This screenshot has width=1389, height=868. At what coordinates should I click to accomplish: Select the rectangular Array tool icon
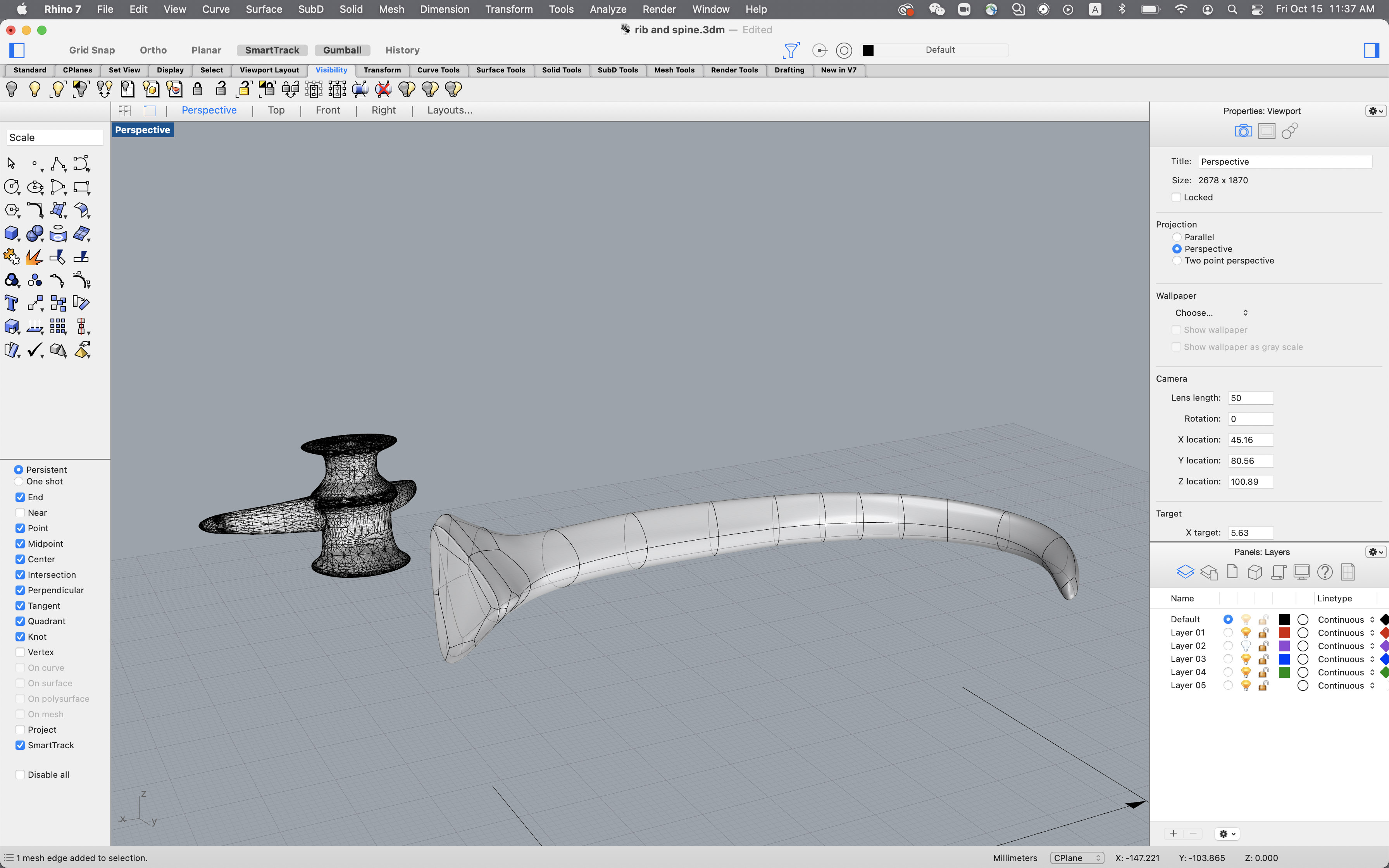58,327
